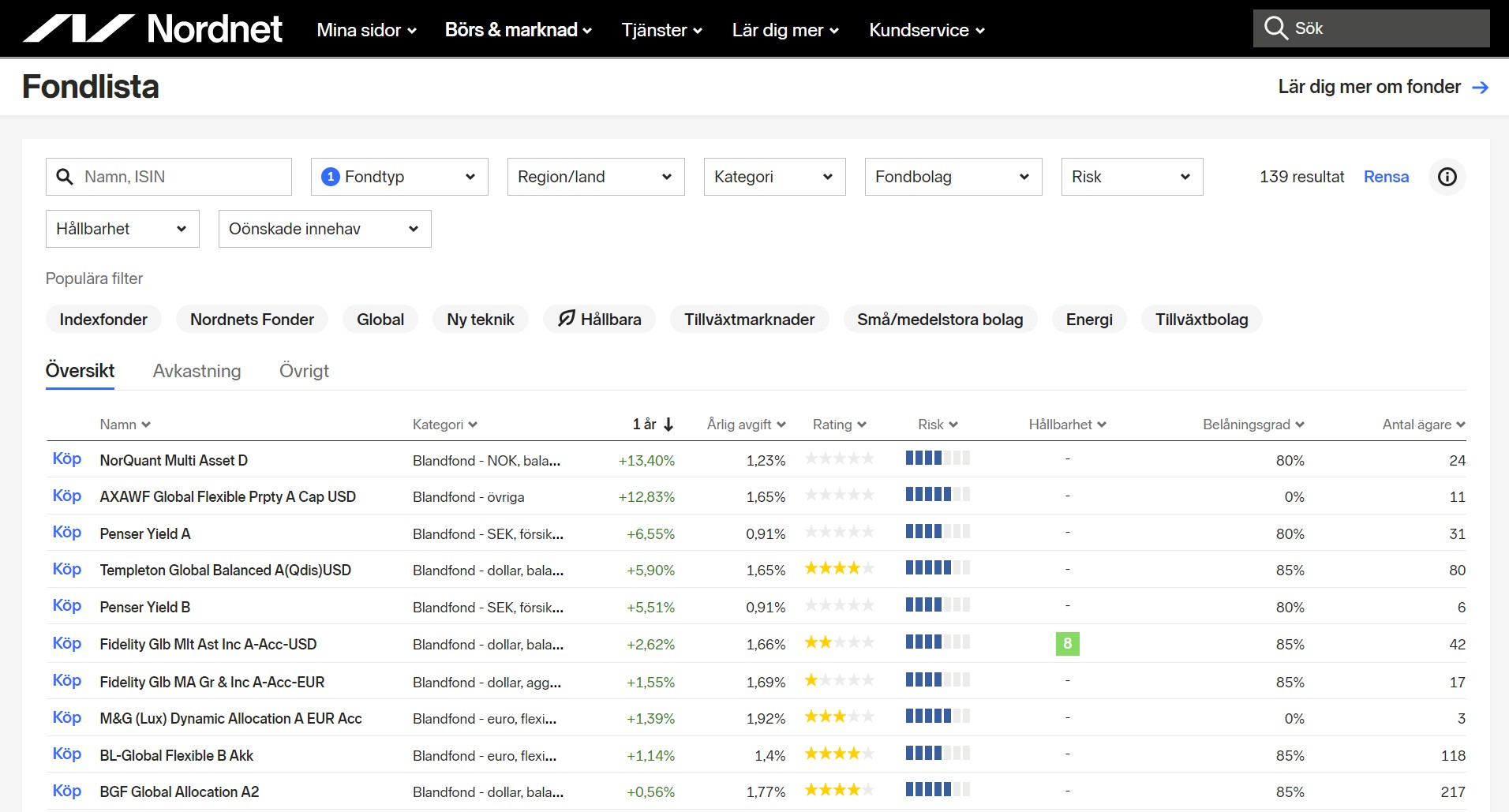Screen dimensions: 1509x812
Task: Click the arrow next to Lär dig mer om fonder
Action: coord(1481,87)
